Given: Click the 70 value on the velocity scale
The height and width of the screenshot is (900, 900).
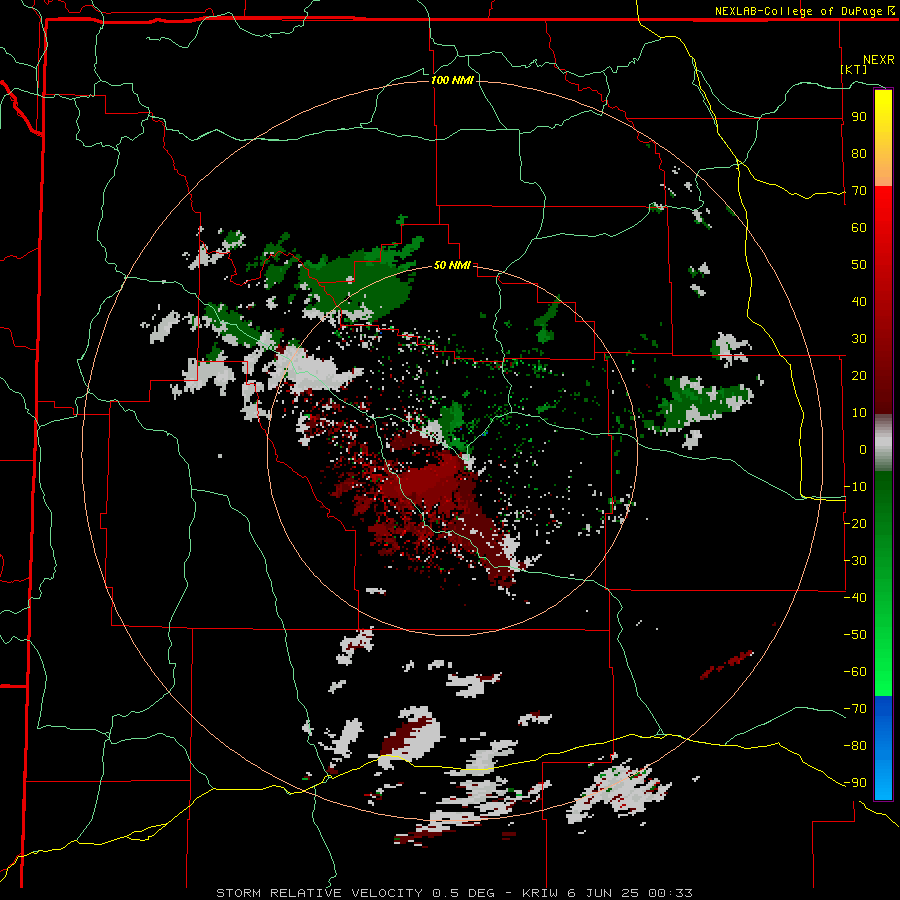Looking at the screenshot, I should pyautogui.click(x=859, y=191).
